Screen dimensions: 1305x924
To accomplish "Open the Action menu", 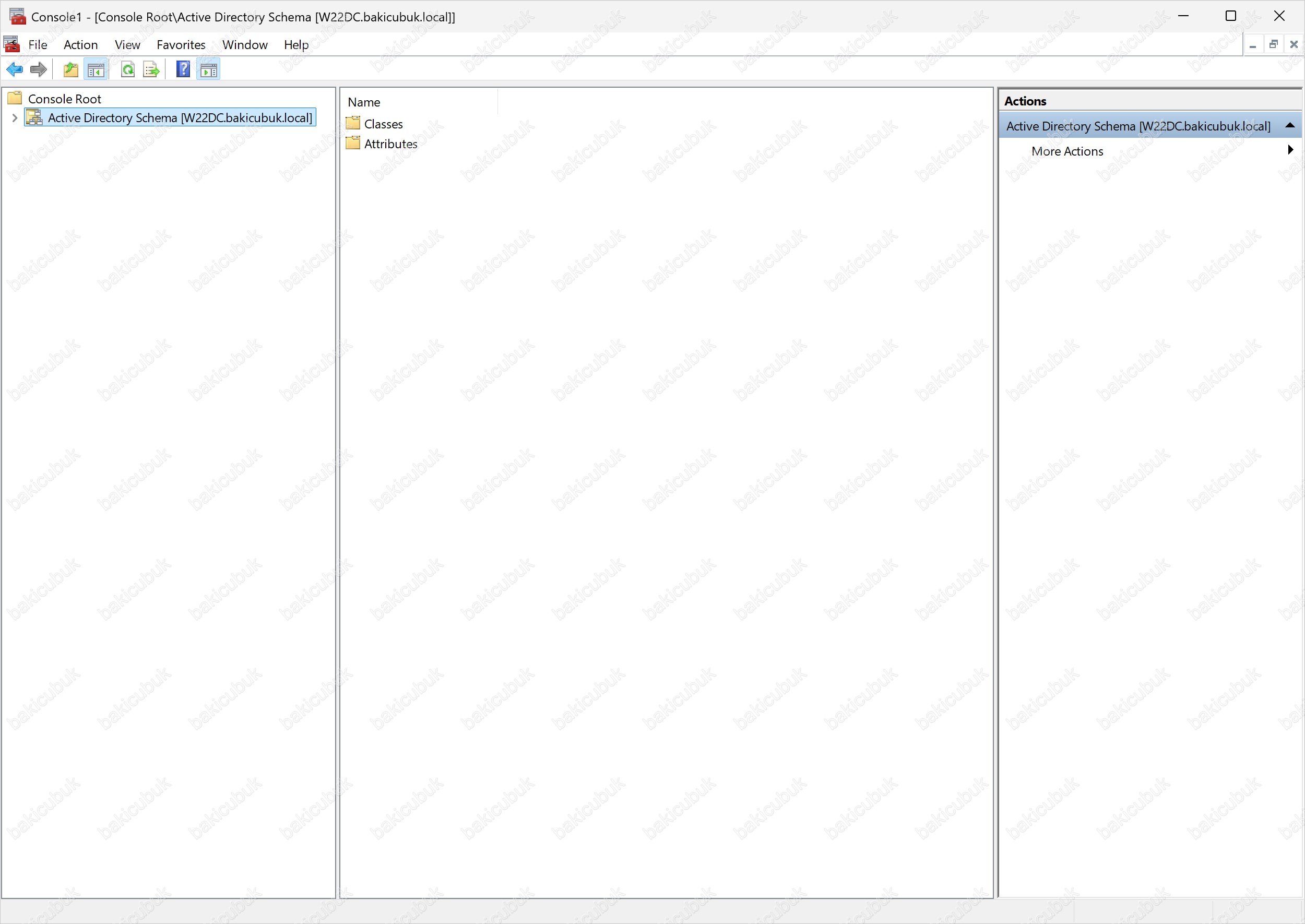I will 81,45.
